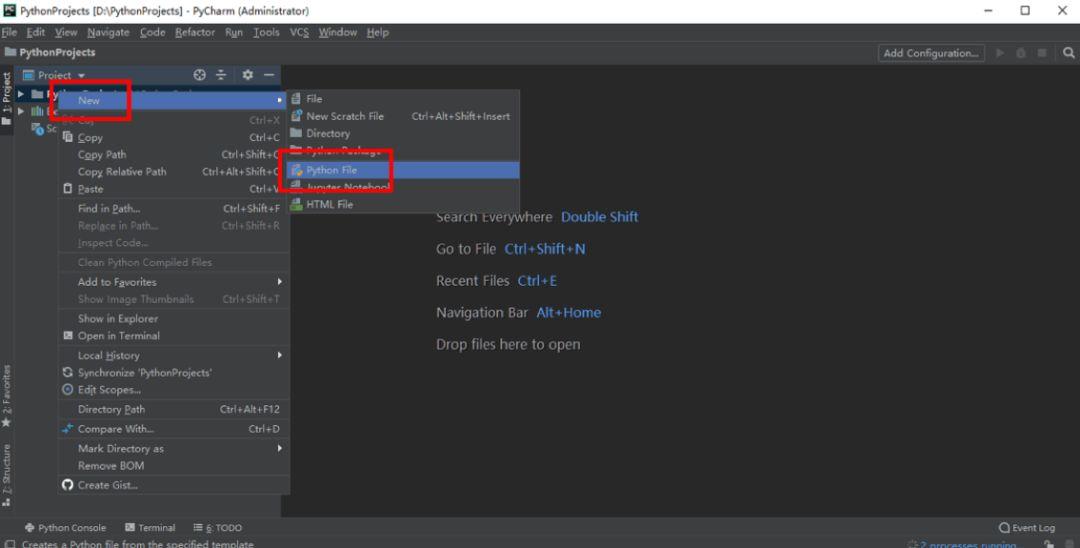The height and width of the screenshot is (548, 1080).
Task: Open the VCS menu
Action: (x=299, y=32)
